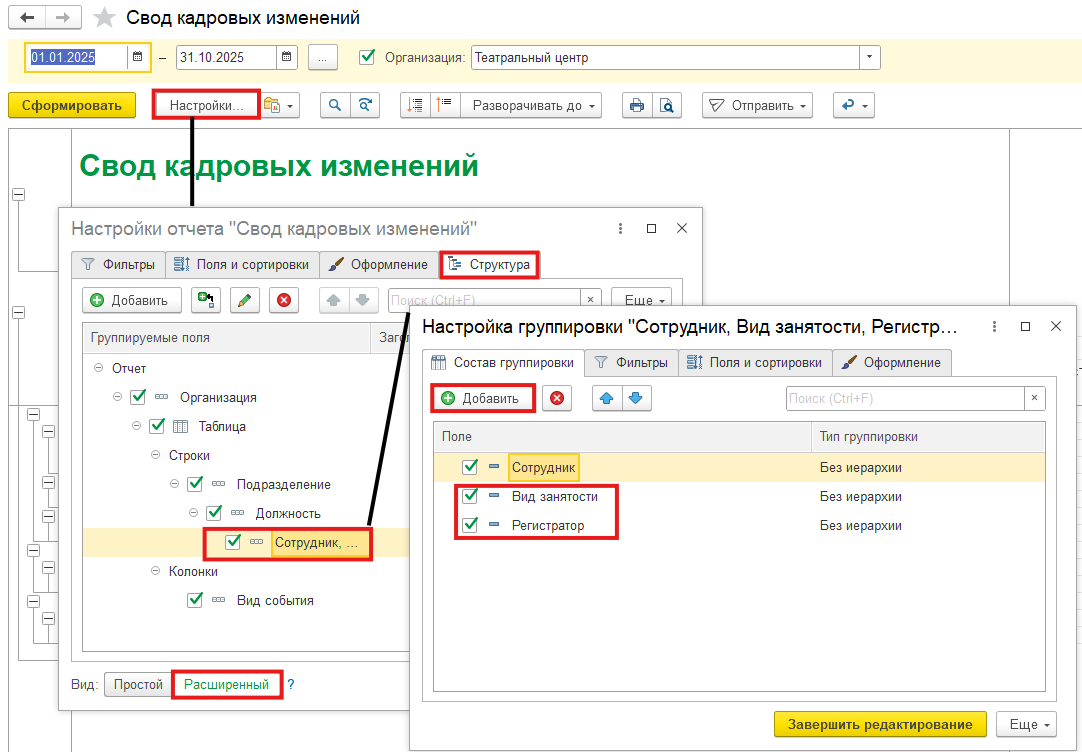Viewport: 1082px width, 752px height.
Task: Click the red delete icon in Структура tab
Action: [x=284, y=300]
